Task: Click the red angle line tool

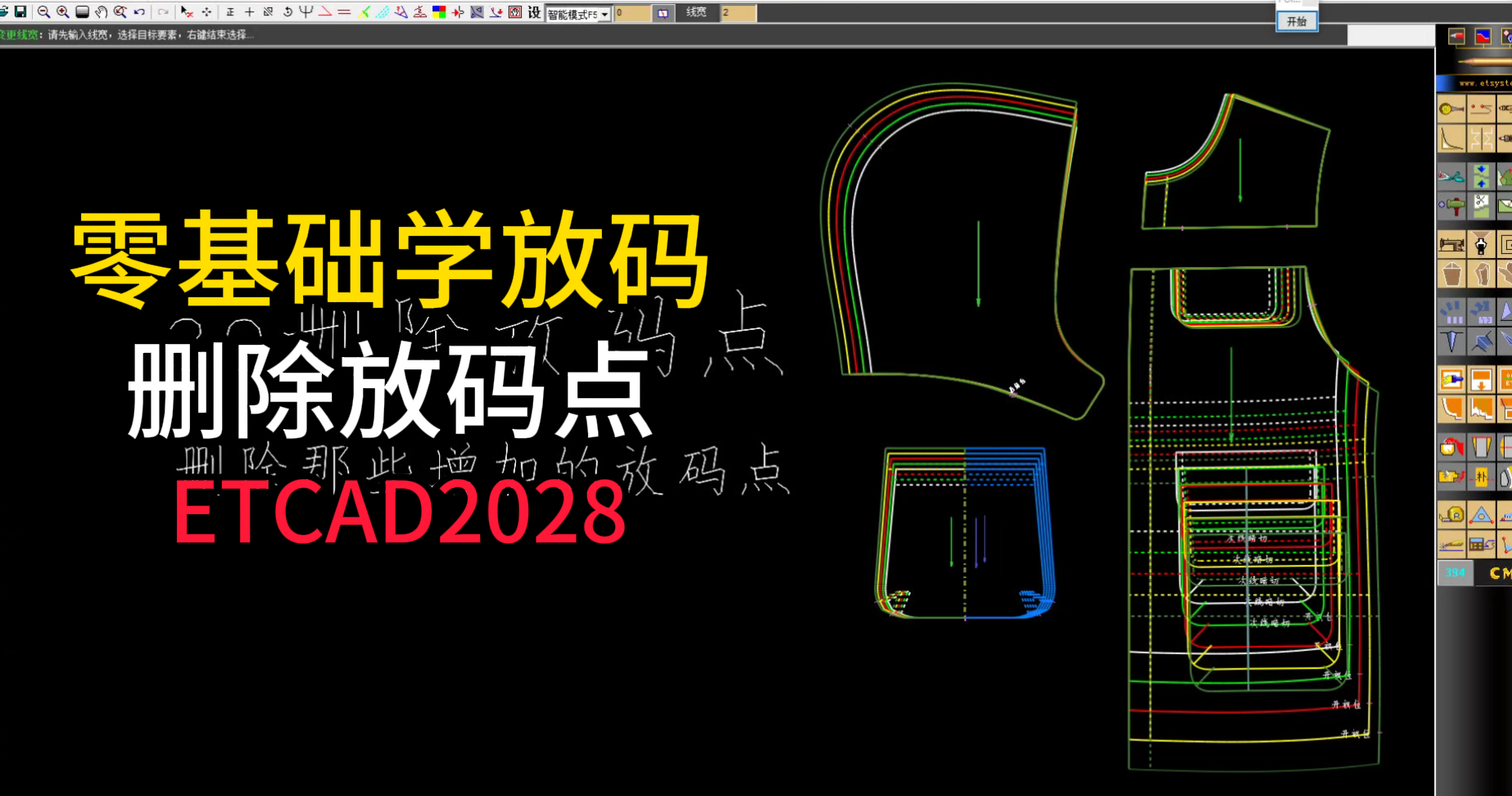Action: [325, 11]
